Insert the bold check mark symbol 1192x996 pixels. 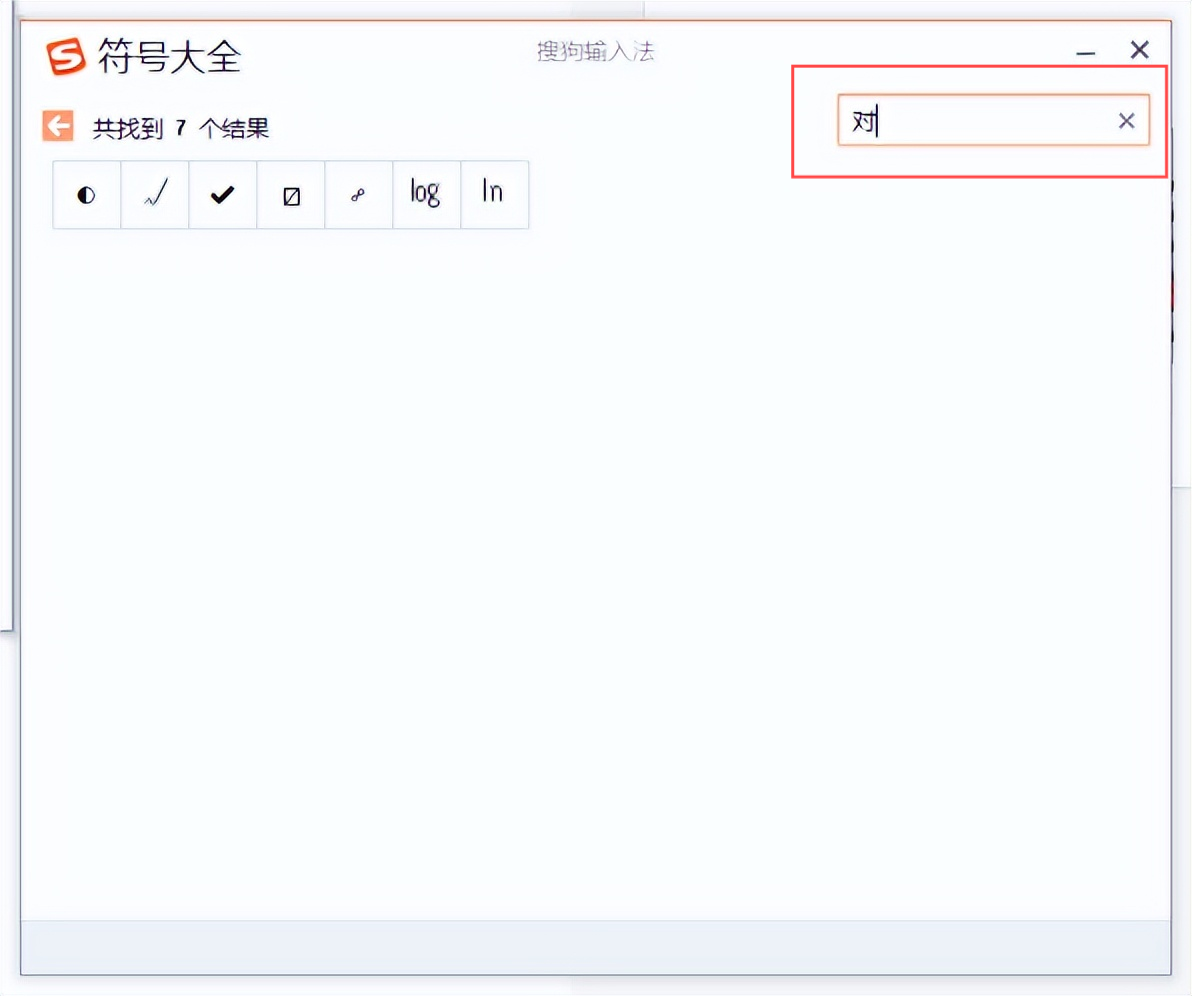[223, 195]
